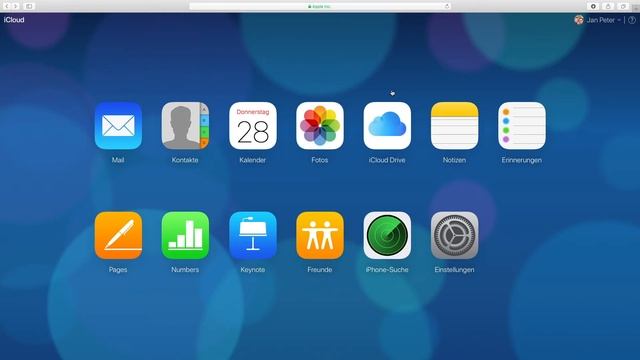Viewport: 640px width, 360px height.
Task: Toggle the Safari sidebar button
Action: (29, 6)
